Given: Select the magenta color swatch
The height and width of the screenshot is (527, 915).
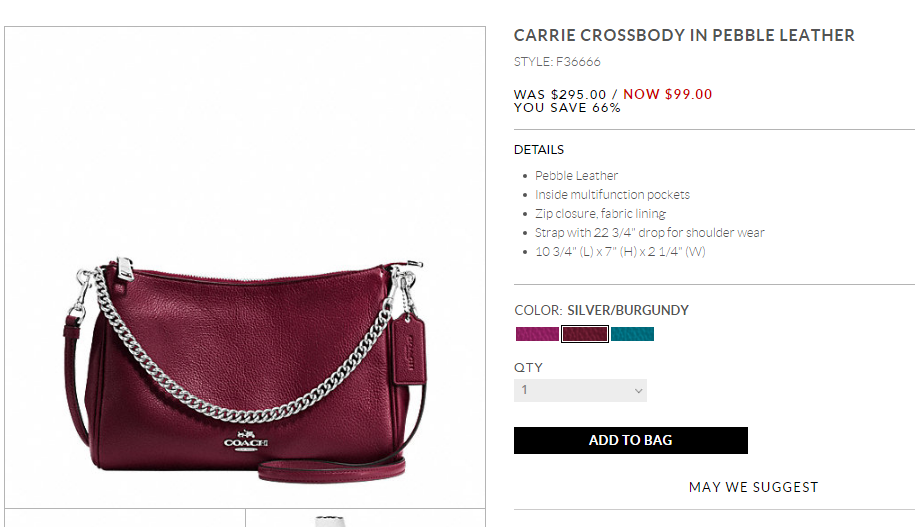Looking at the screenshot, I should pos(537,334).
